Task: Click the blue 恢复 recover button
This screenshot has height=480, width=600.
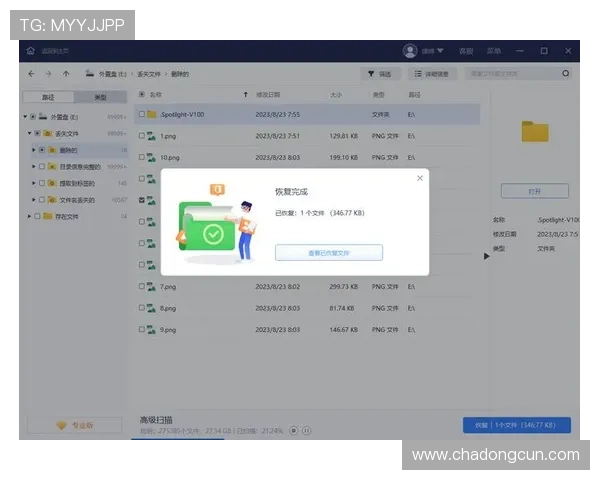Action: [517, 425]
